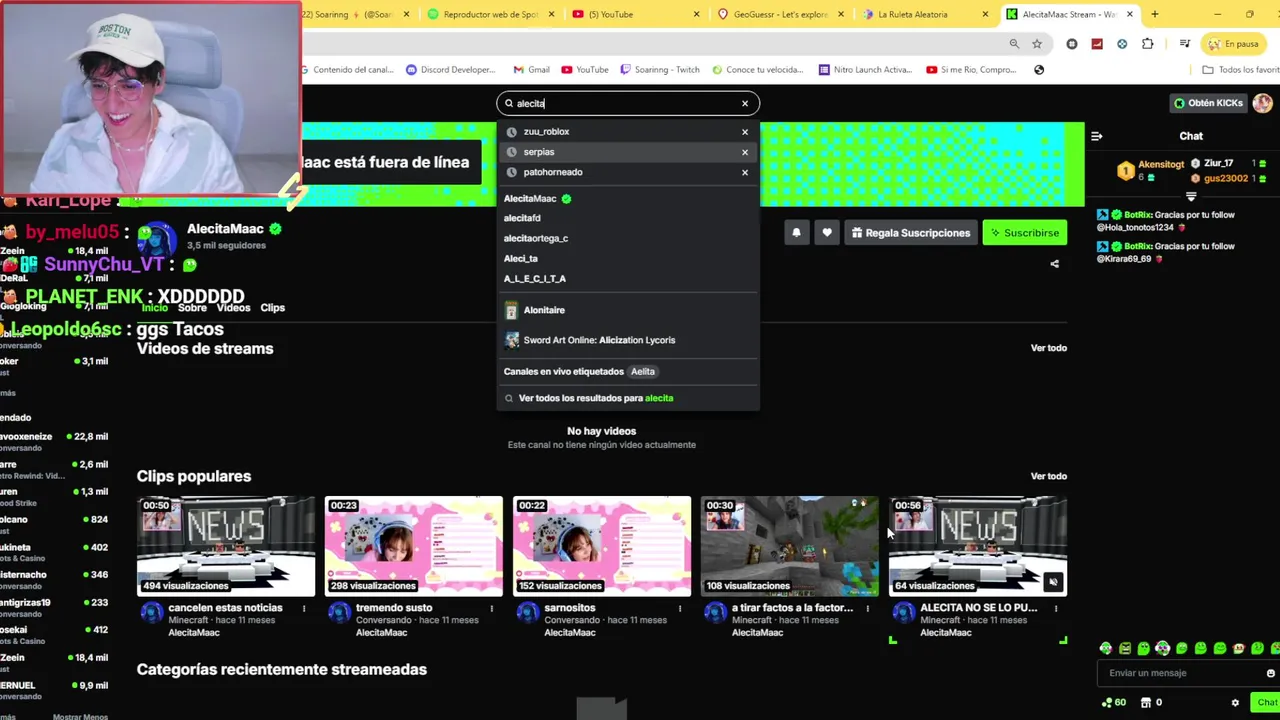Open clip thumbnail sarnositos
The image size is (1280, 720).
tap(602, 546)
